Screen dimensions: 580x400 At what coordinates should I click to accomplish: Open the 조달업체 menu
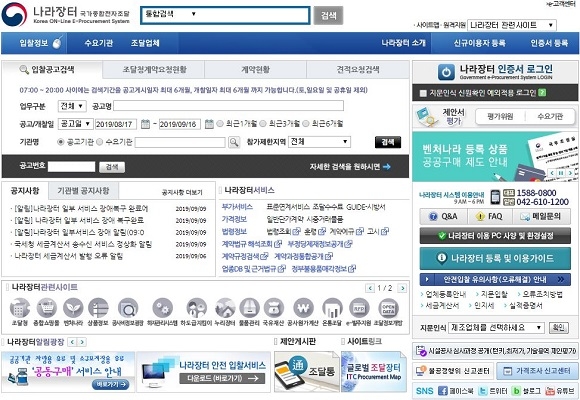145,43
